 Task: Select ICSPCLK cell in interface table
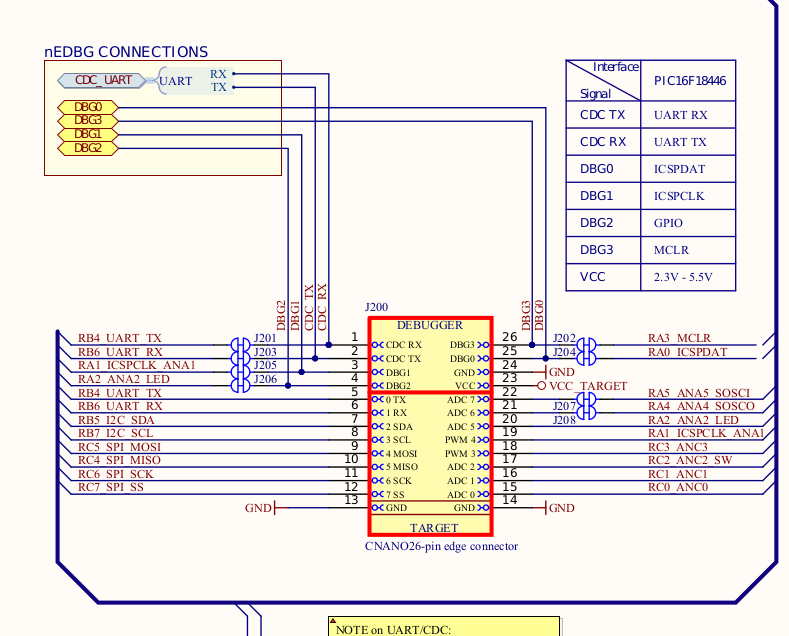point(688,196)
